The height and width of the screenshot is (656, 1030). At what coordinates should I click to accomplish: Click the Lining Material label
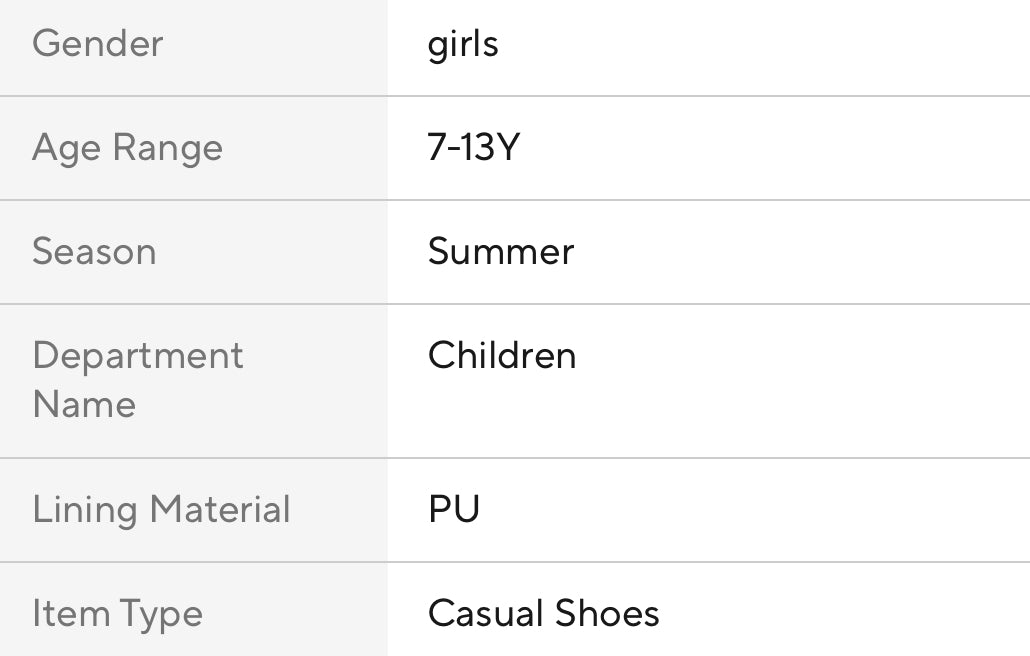[161, 509]
